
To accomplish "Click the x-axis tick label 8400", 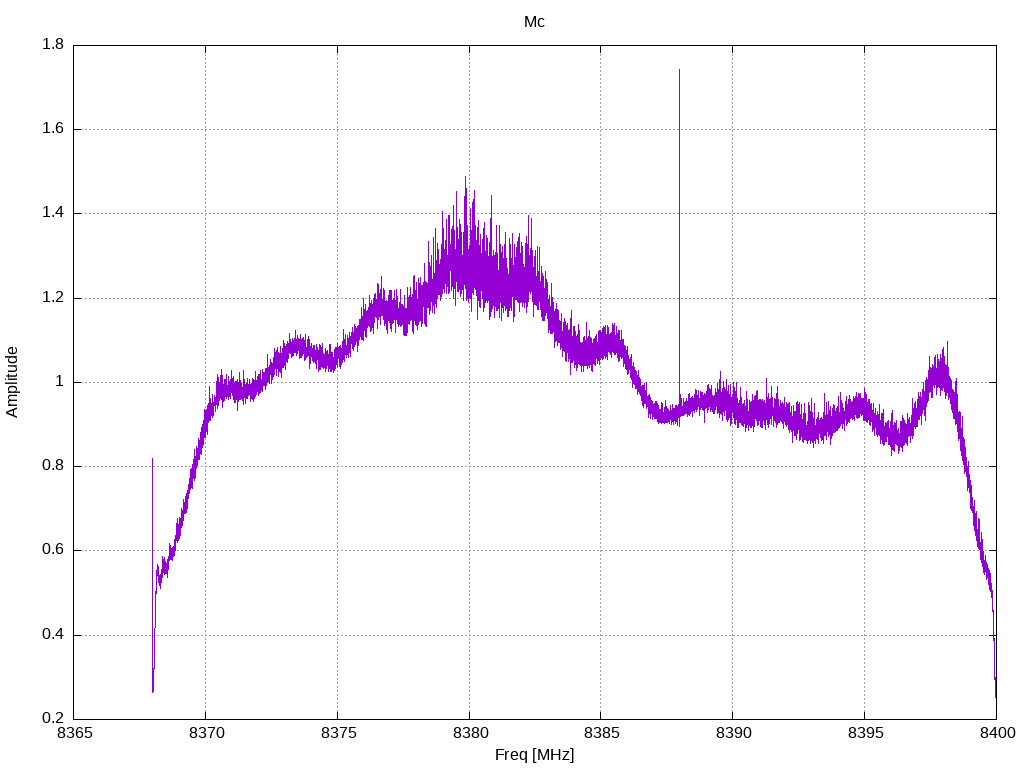I will 997,733.
